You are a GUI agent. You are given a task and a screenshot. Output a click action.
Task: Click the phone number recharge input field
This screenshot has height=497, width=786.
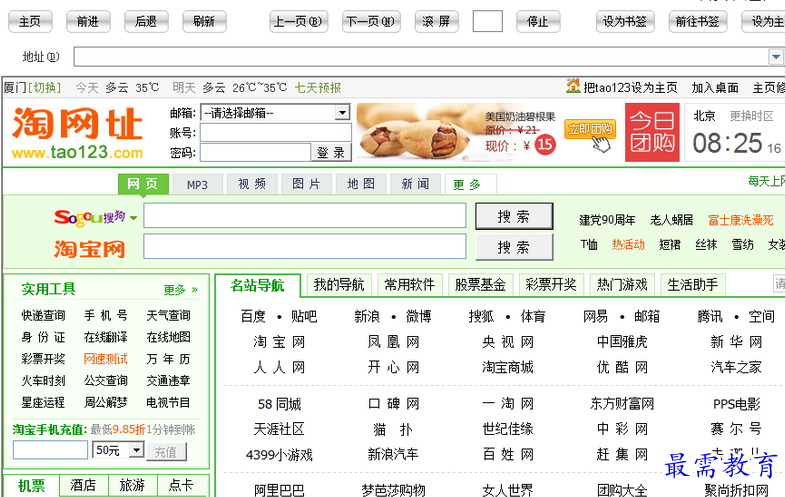point(50,450)
